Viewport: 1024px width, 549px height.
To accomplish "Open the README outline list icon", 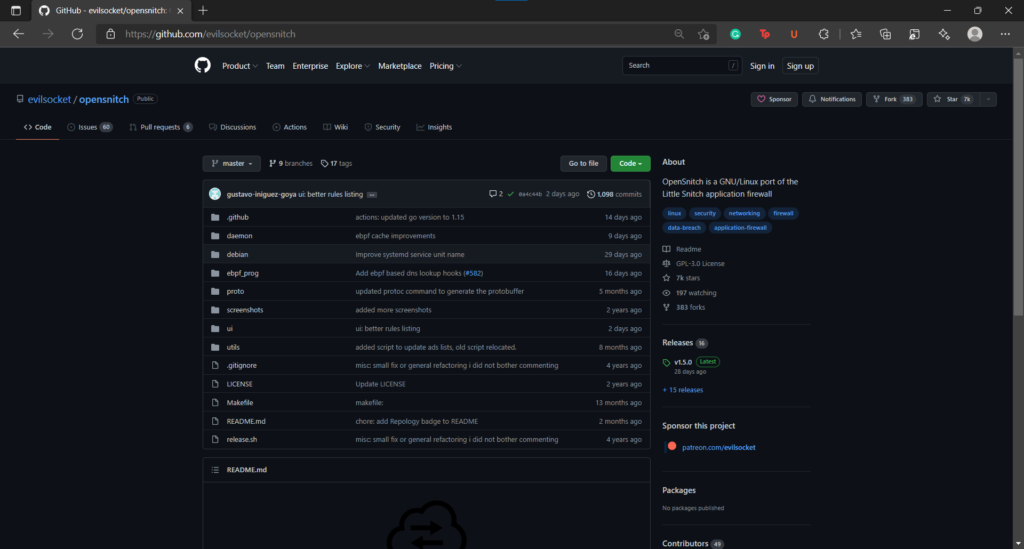I will tap(215, 469).
